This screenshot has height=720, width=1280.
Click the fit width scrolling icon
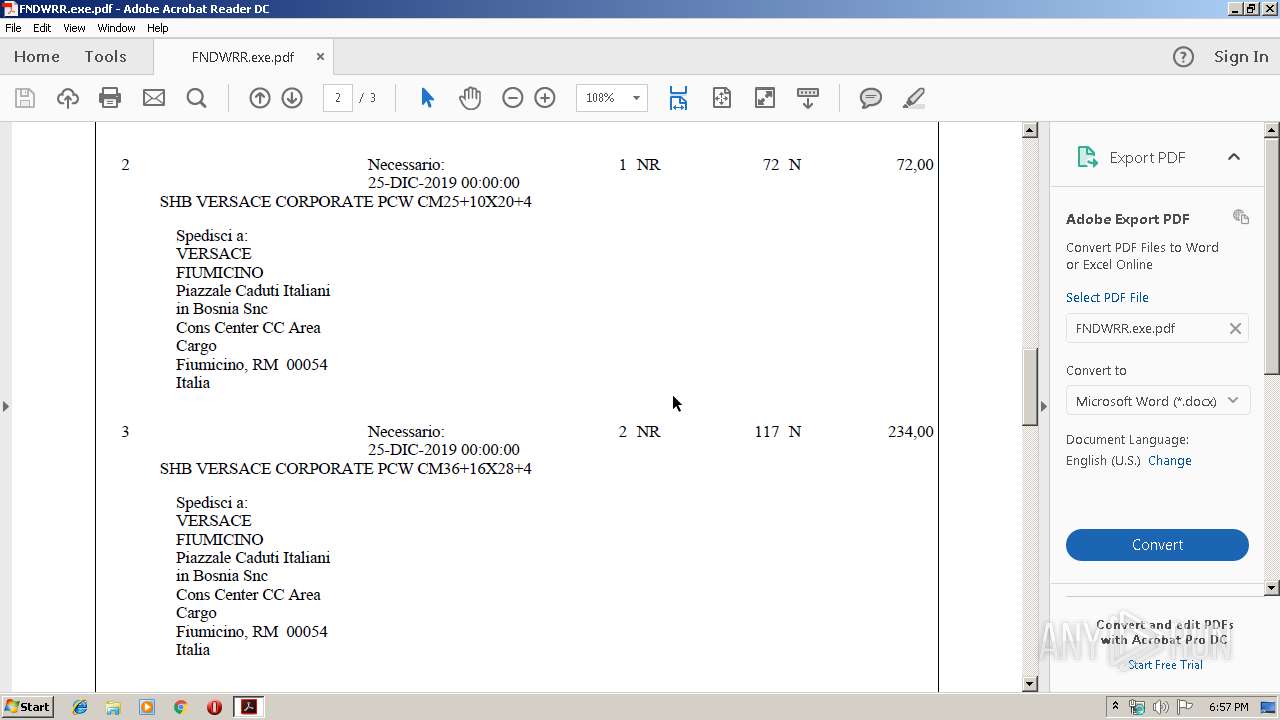coord(678,98)
